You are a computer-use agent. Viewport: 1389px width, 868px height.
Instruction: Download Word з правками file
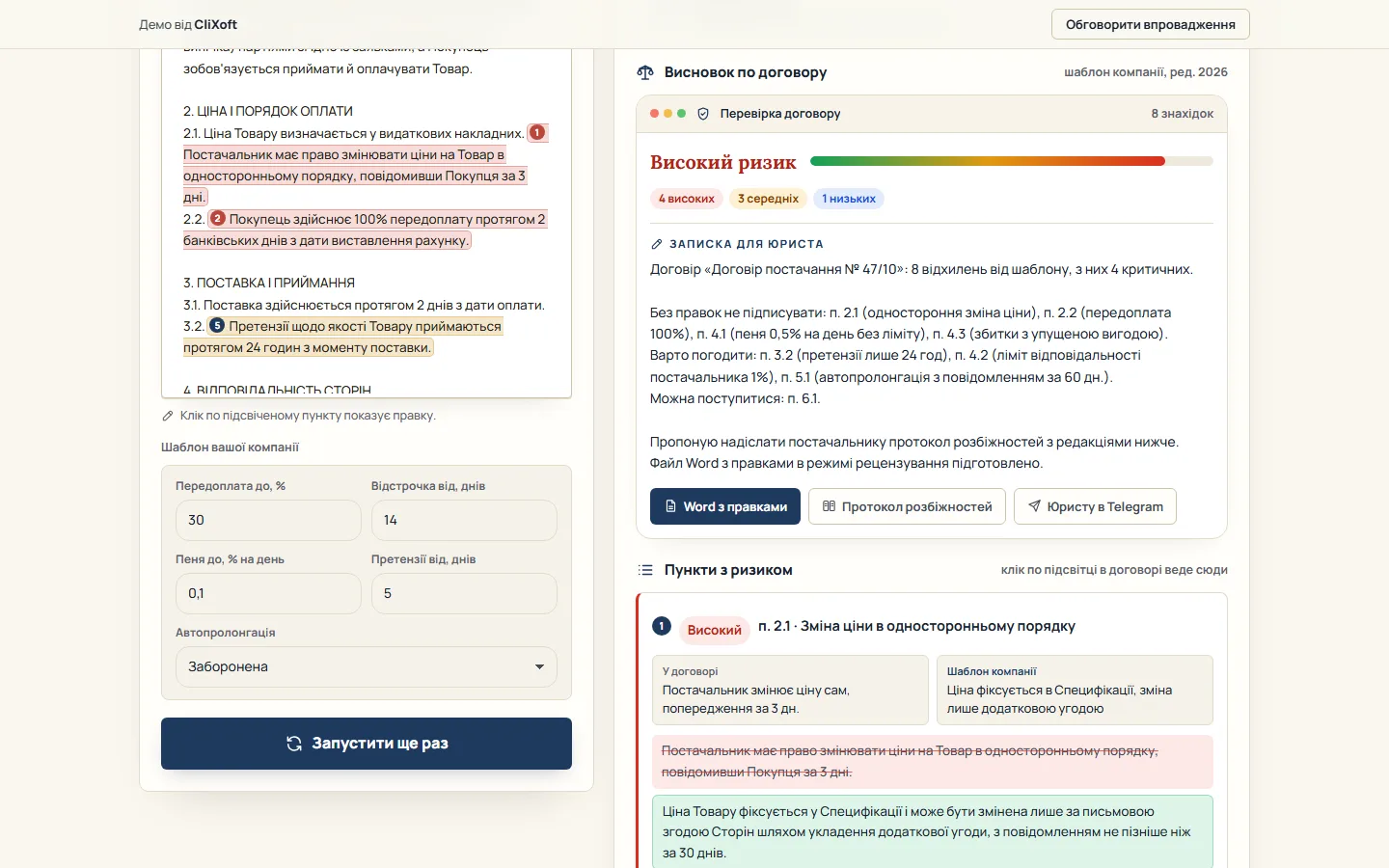[x=725, y=506]
